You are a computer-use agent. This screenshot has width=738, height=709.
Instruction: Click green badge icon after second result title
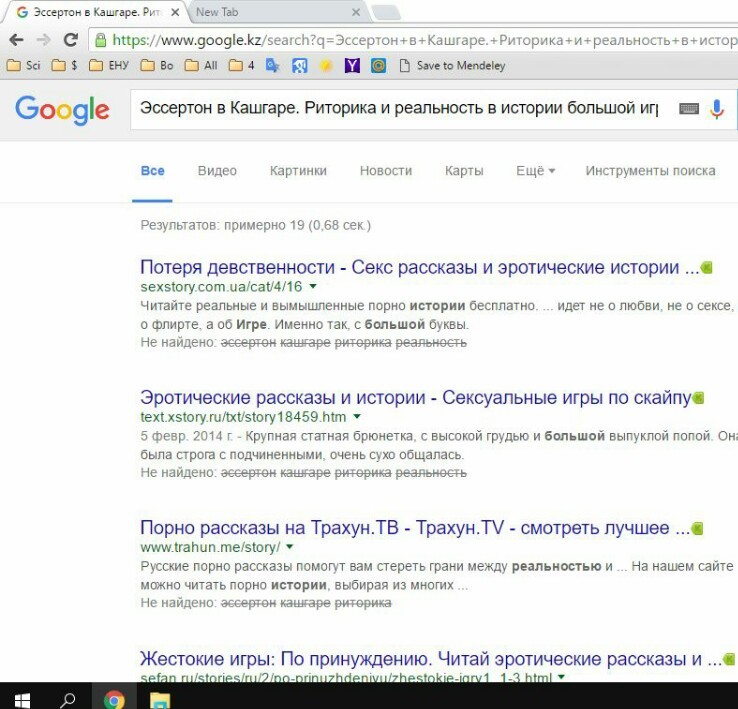pos(698,398)
